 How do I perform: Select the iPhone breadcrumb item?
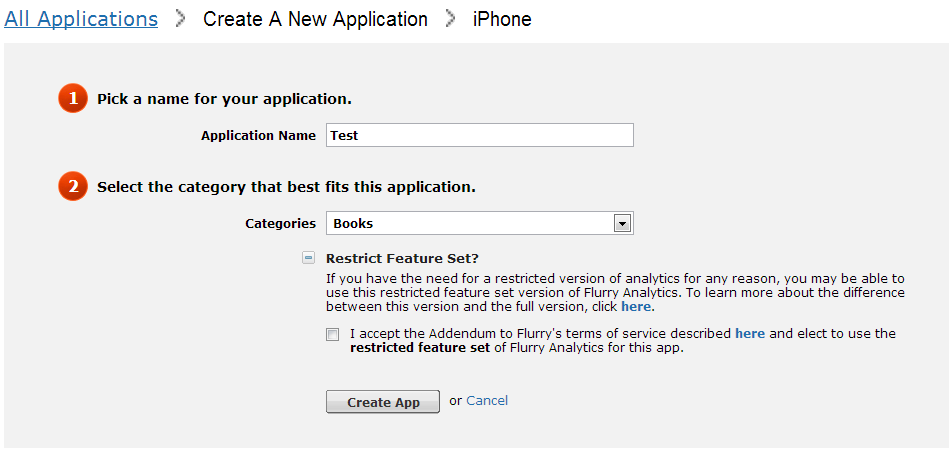[502, 19]
